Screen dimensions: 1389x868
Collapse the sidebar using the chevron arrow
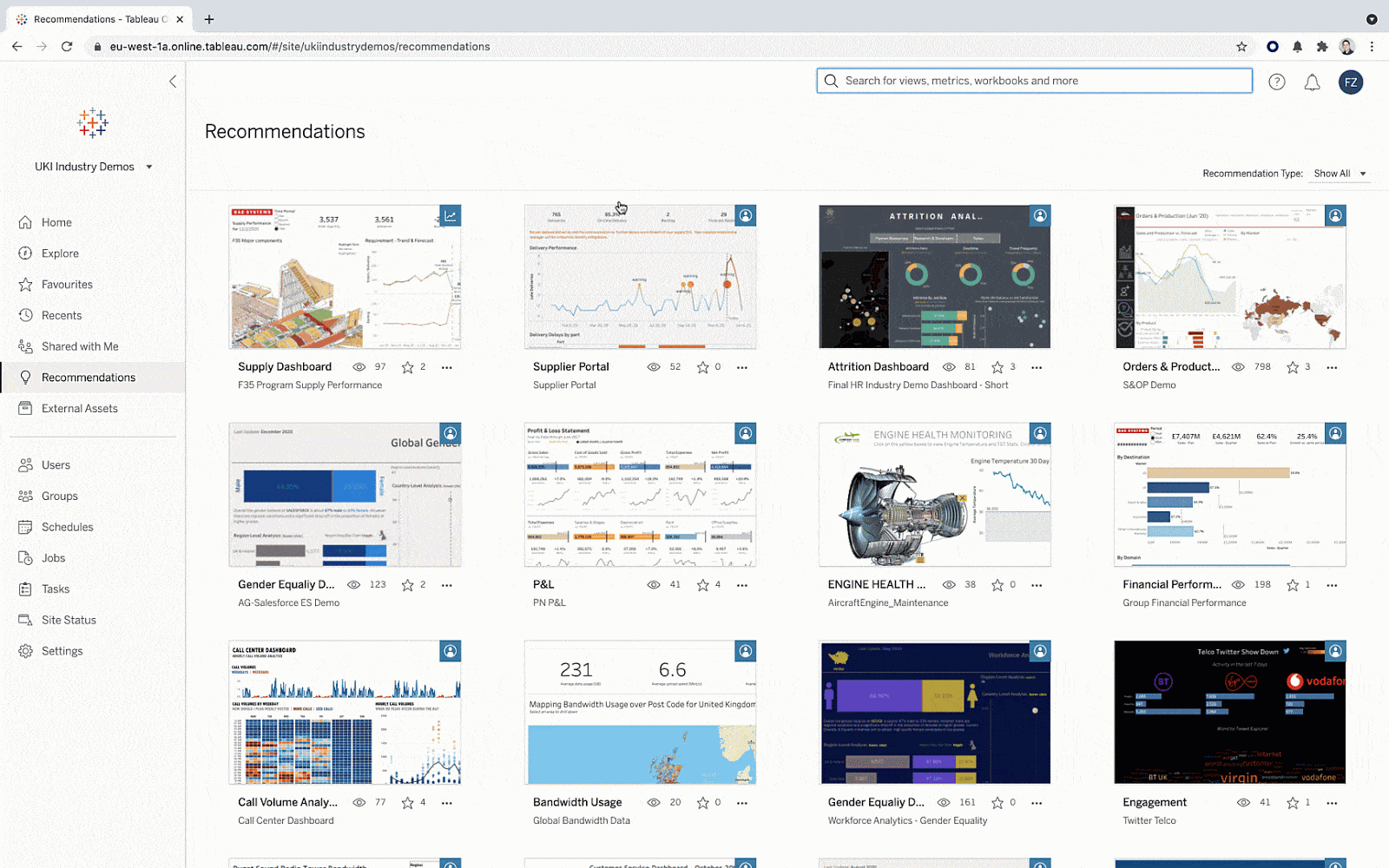pyautogui.click(x=173, y=81)
